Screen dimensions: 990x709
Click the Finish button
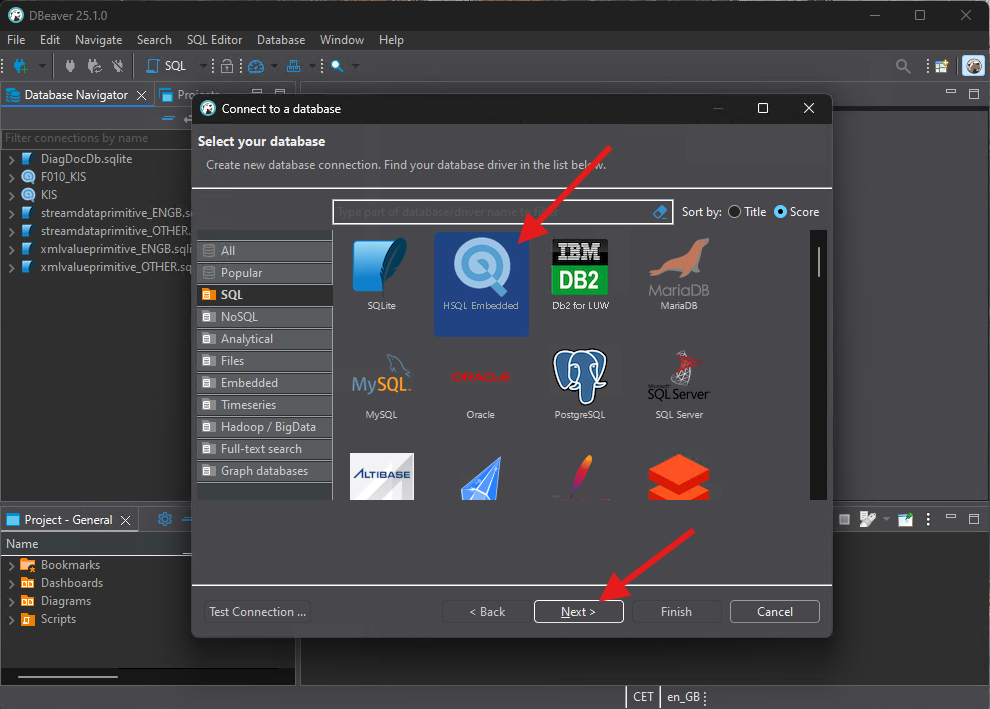676,611
